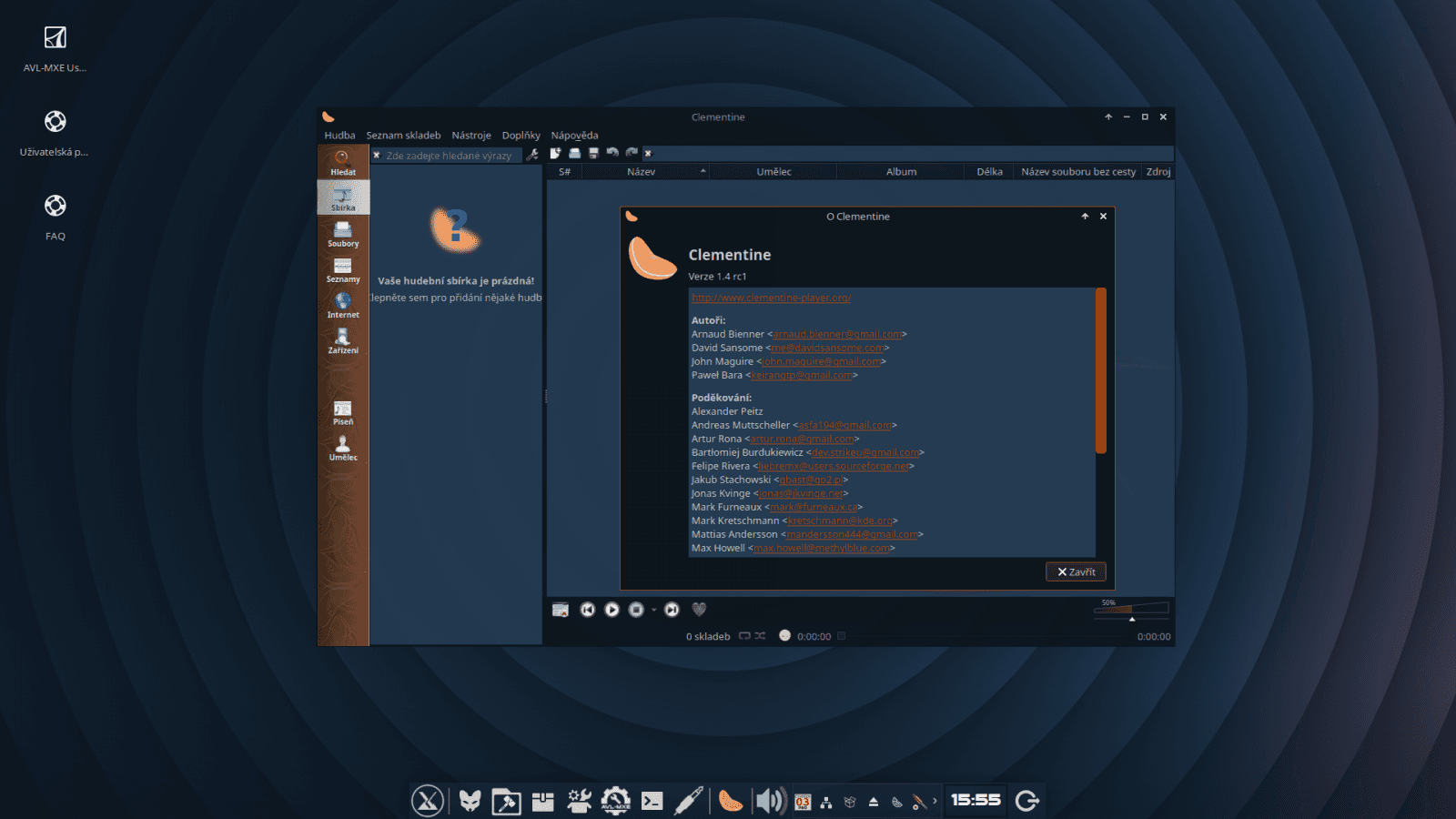Skip to the next track
The width and height of the screenshot is (1456, 819).
672,610
